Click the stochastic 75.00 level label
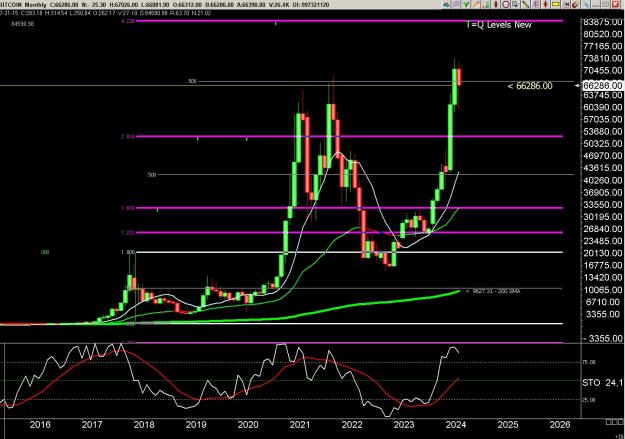This screenshot has width=625, height=439. tap(590, 362)
